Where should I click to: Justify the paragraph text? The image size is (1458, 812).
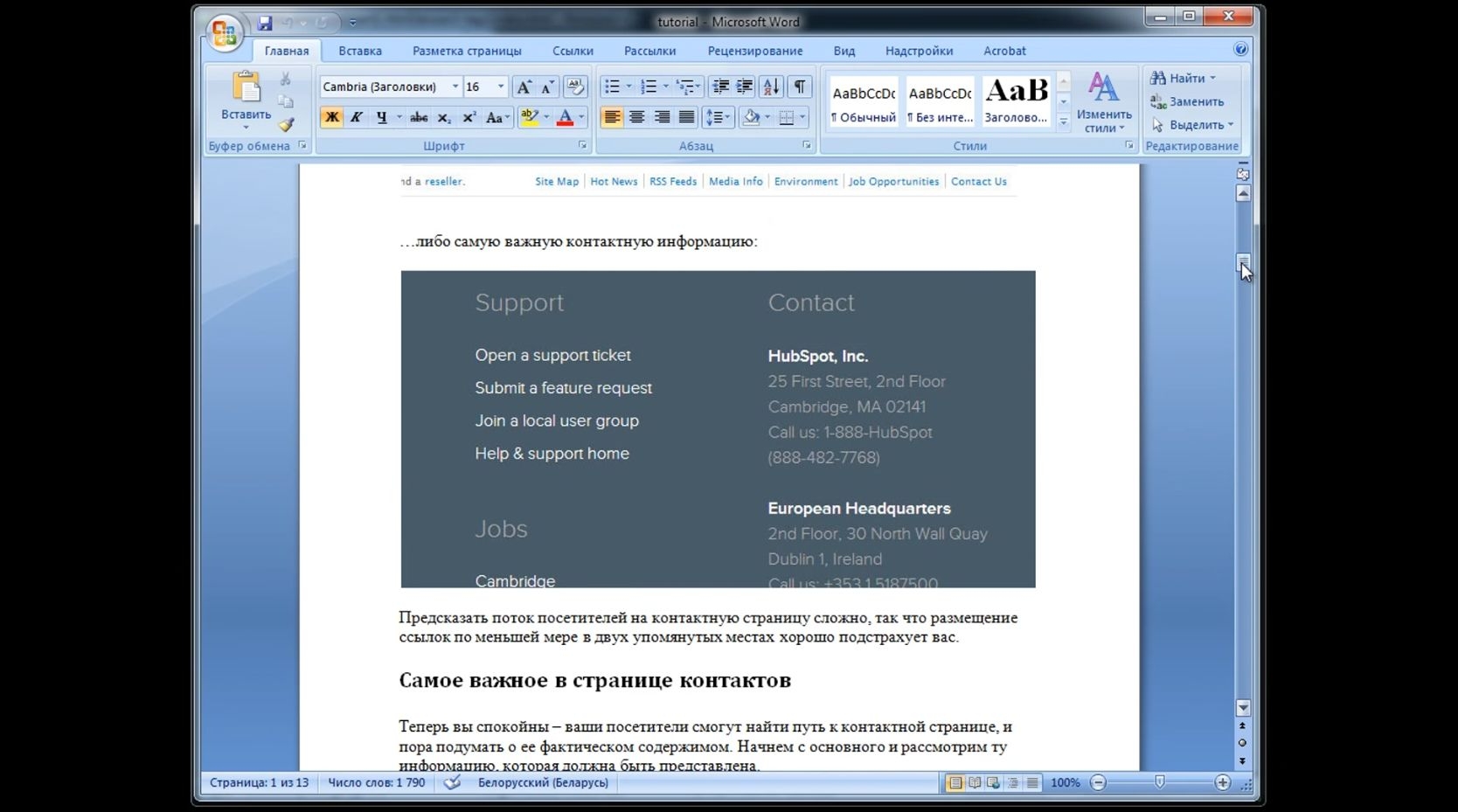[687, 117]
